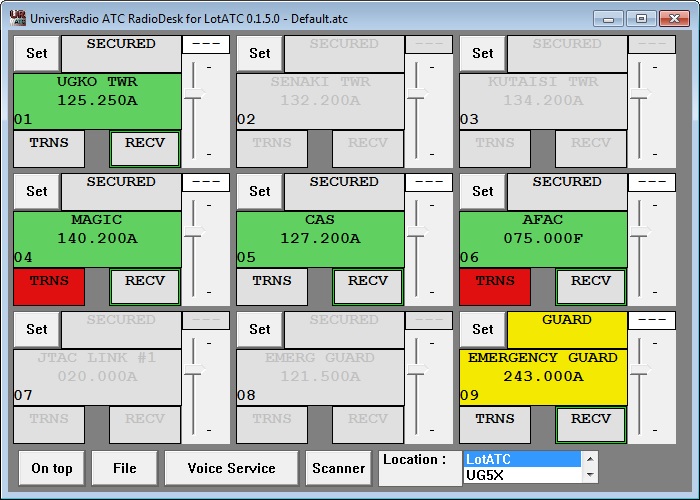Open the File button menu
This screenshot has width=700, height=500.
125,468
